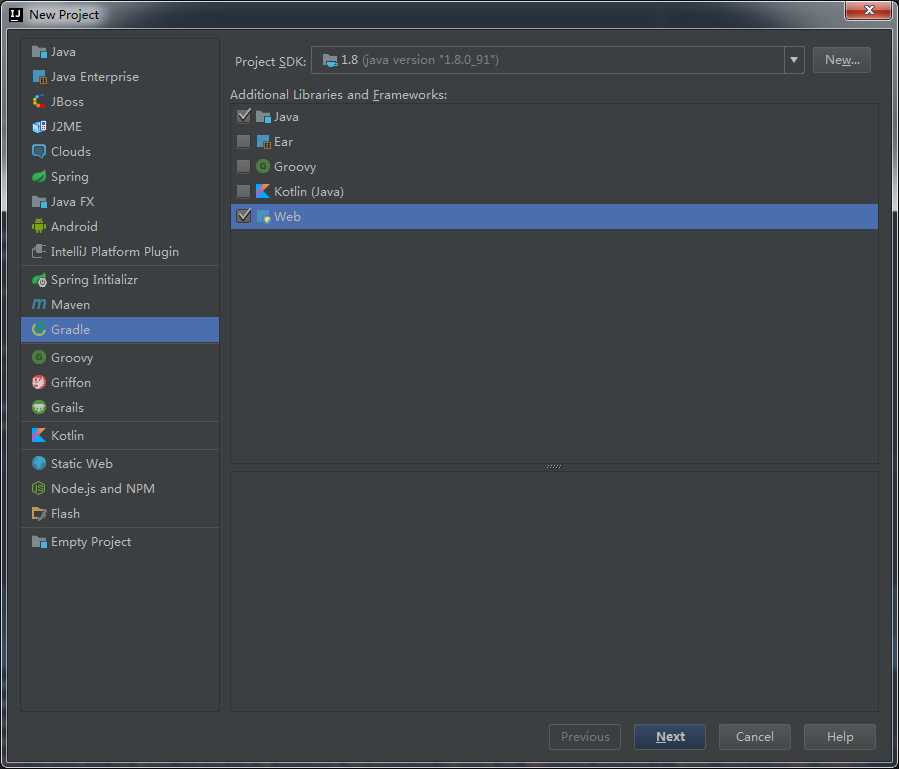The image size is (899, 769).
Task: Select the J2ME cube icon
Action: coord(39,127)
